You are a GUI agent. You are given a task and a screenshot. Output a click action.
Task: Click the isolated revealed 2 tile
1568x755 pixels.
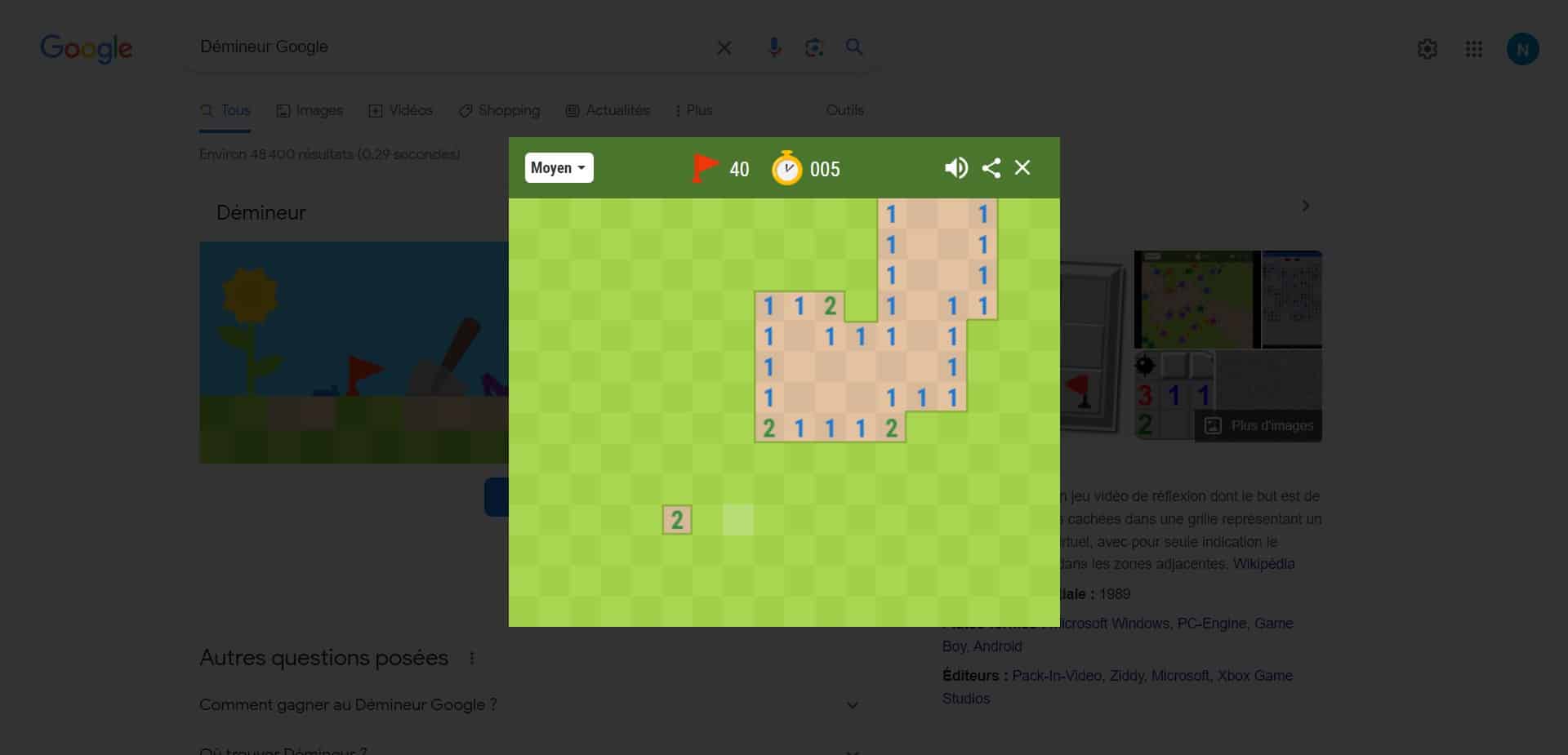pyautogui.click(x=677, y=520)
